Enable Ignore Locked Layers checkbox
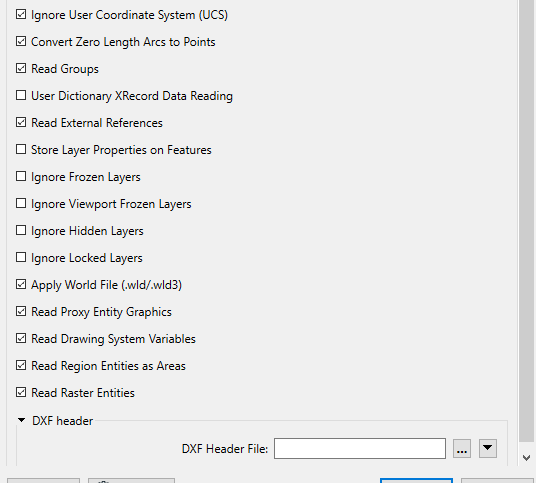 click(21, 257)
